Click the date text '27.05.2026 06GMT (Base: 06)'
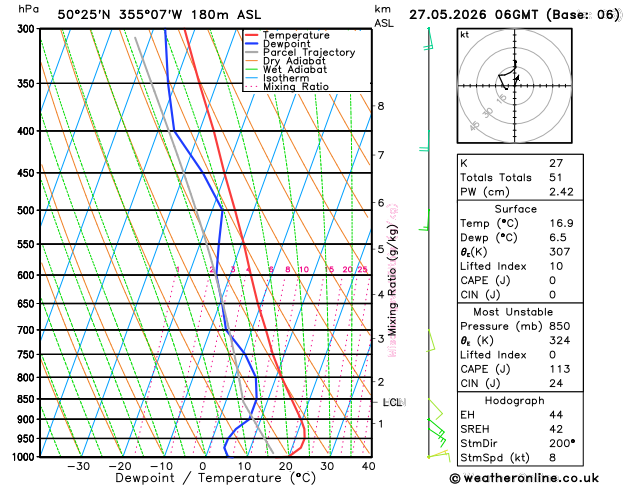This screenshot has height=486, width=629. 514,15
